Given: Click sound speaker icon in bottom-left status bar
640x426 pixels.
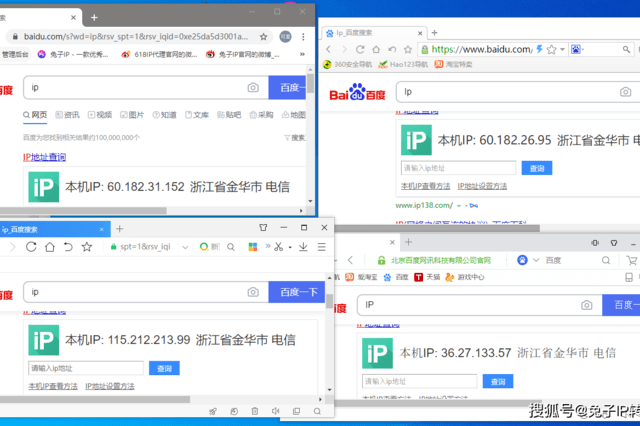Looking at the screenshot, I should point(276,411).
